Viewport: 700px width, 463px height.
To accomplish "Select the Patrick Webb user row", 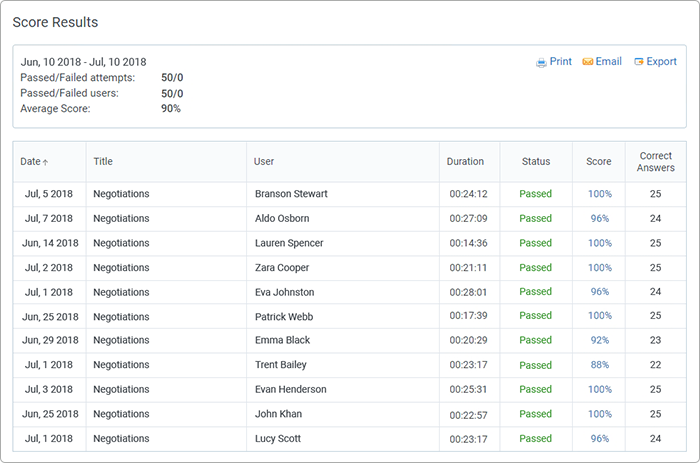I will pyautogui.click(x=286, y=316).
